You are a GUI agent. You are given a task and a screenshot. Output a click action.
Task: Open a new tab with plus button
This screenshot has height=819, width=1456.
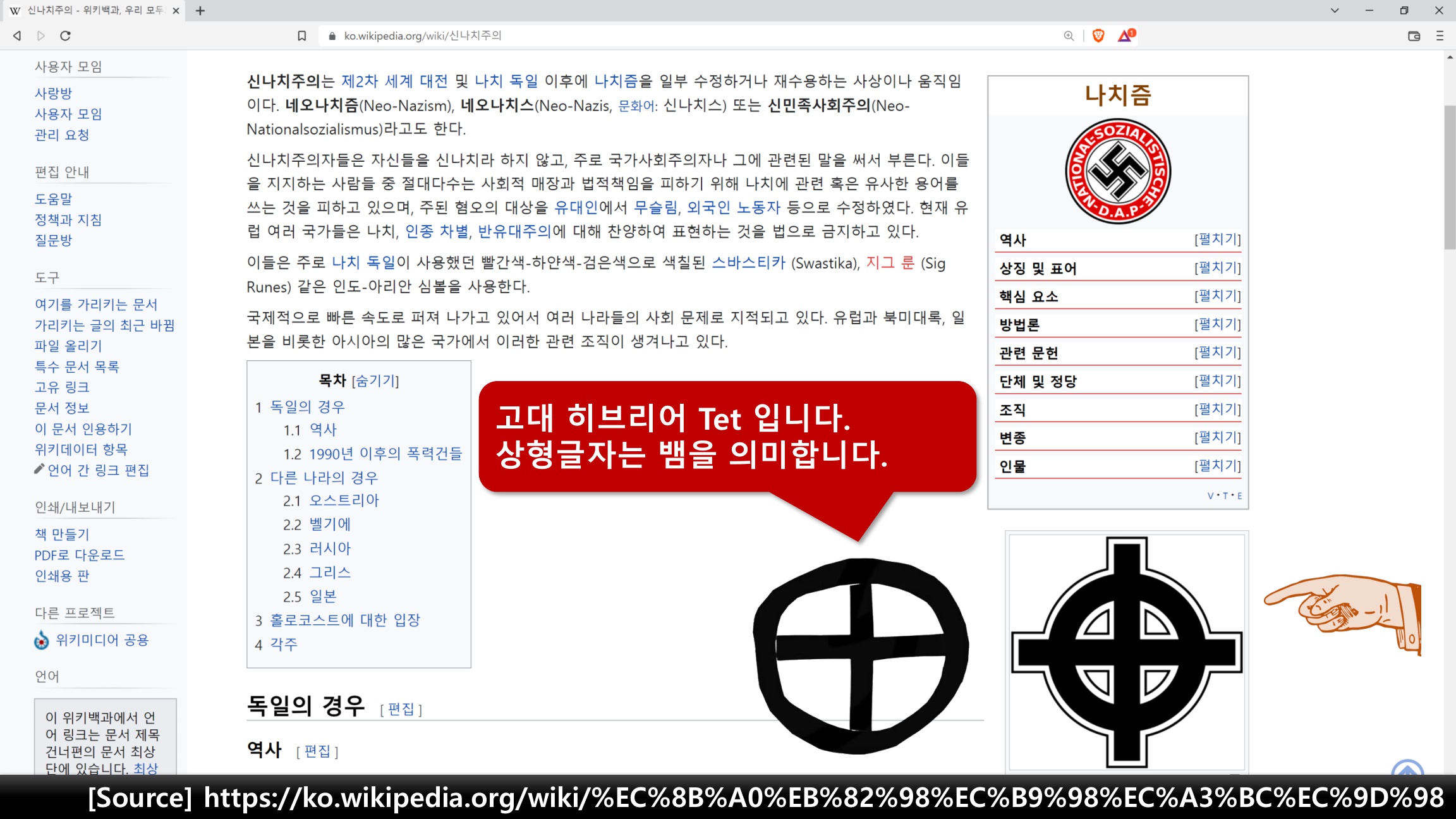[200, 11]
